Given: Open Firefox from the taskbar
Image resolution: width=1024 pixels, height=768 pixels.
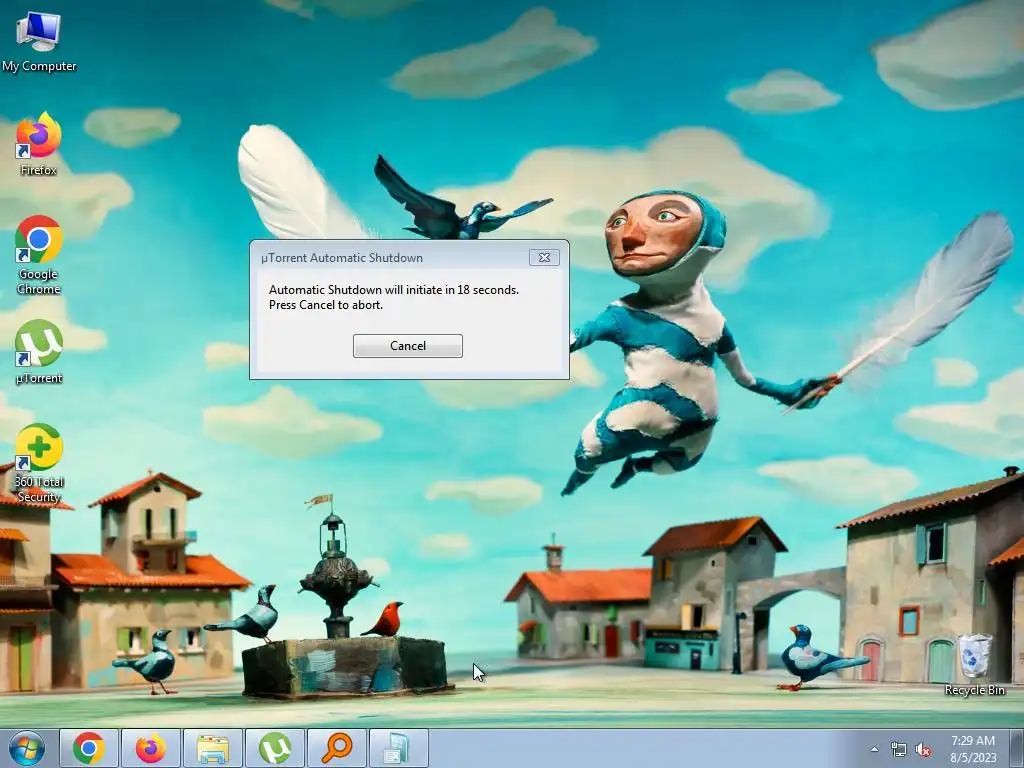Looking at the screenshot, I should 151,748.
